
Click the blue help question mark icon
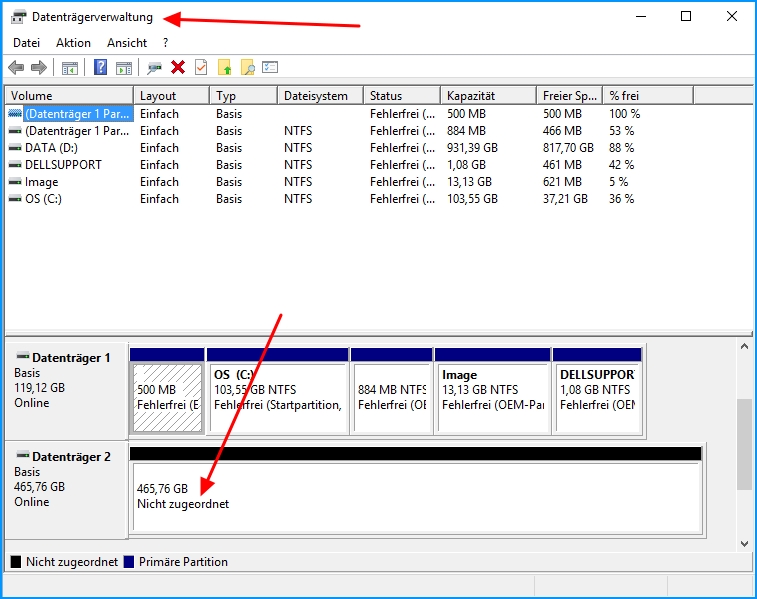[100, 68]
